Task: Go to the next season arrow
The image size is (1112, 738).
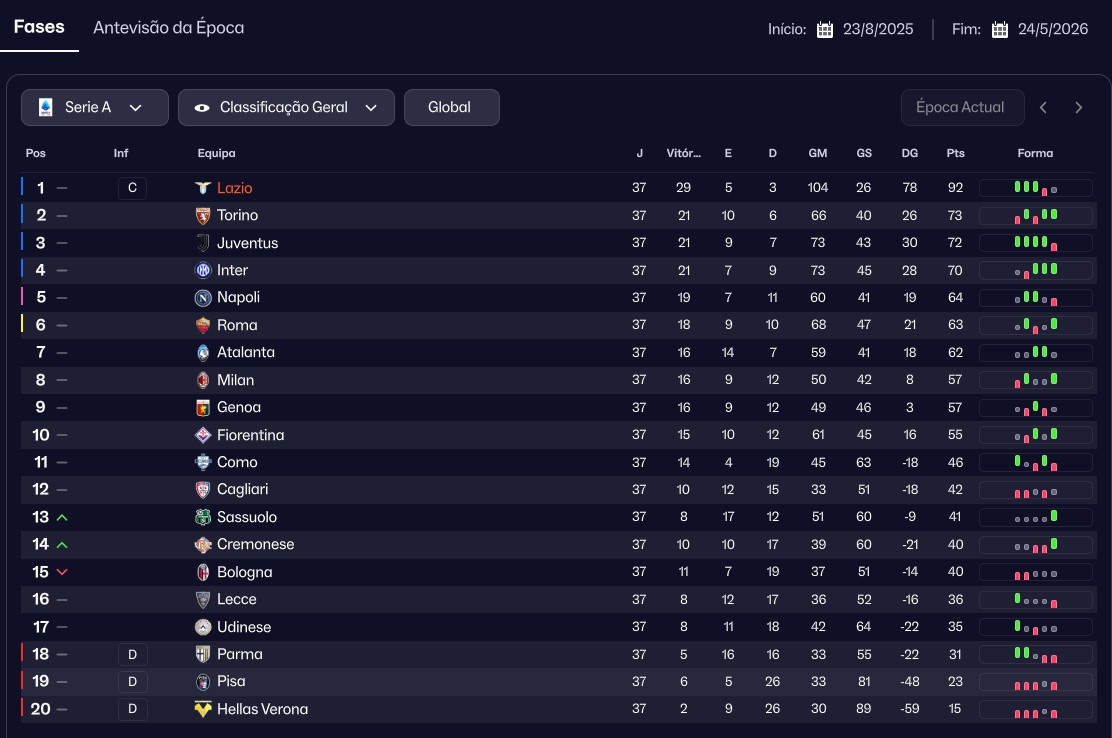Action: coord(1079,108)
